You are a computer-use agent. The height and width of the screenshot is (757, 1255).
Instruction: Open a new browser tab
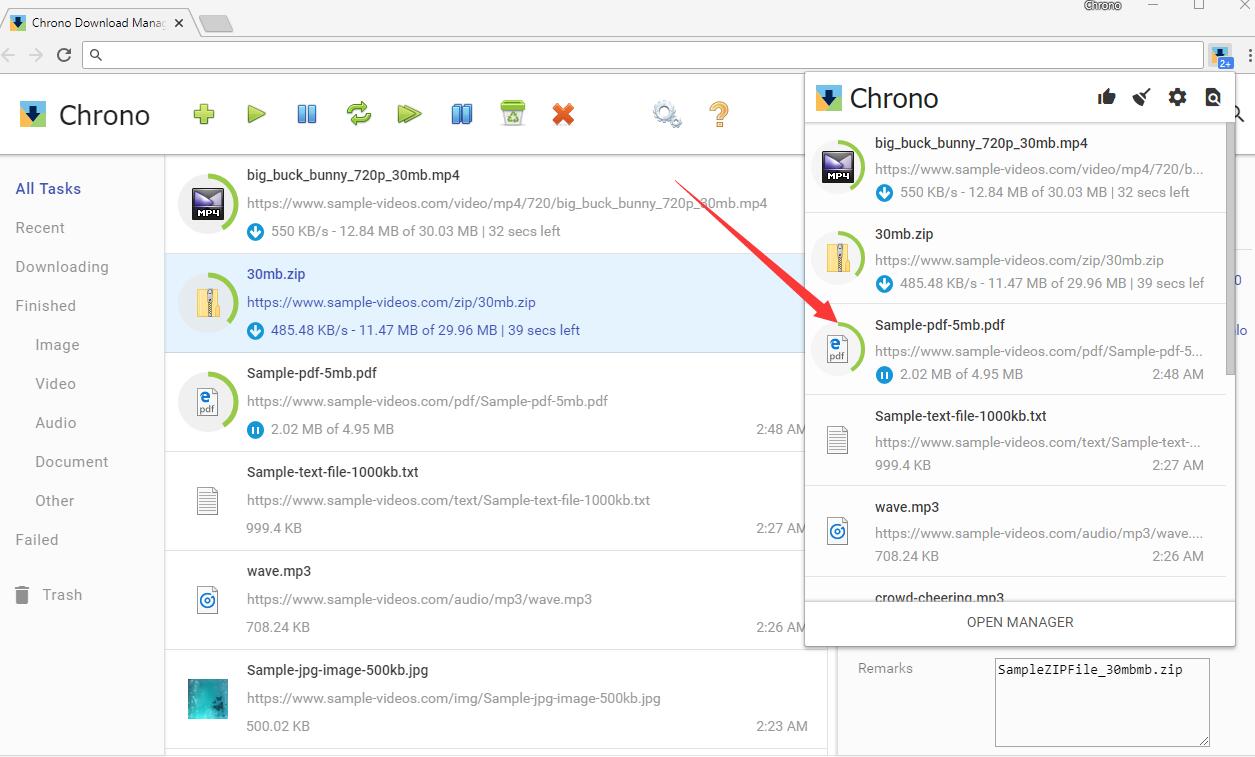[216, 24]
